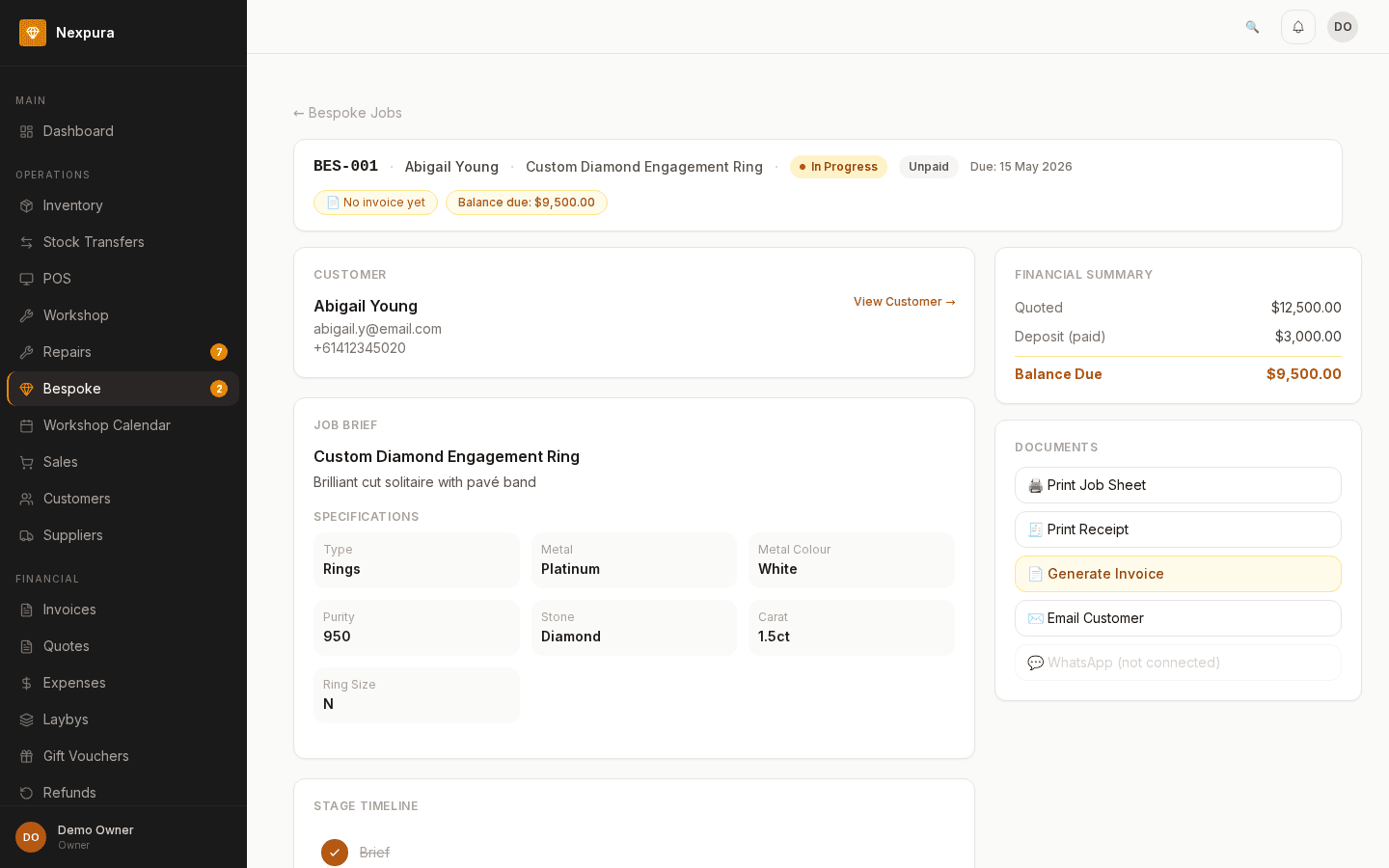Open the DO user avatar menu
The height and width of the screenshot is (868, 1389).
click(x=1343, y=27)
